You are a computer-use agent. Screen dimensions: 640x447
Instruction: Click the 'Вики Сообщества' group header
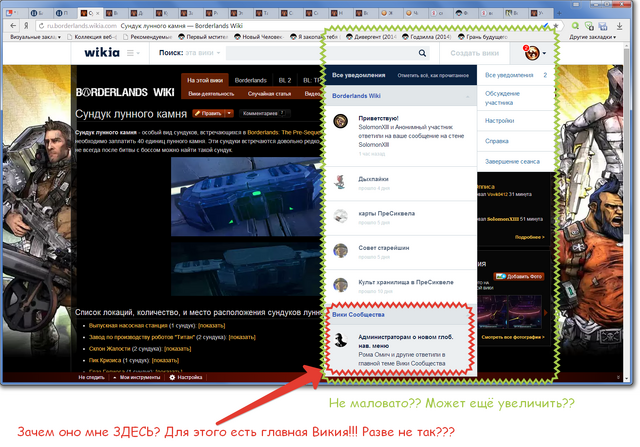(x=358, y=315)
